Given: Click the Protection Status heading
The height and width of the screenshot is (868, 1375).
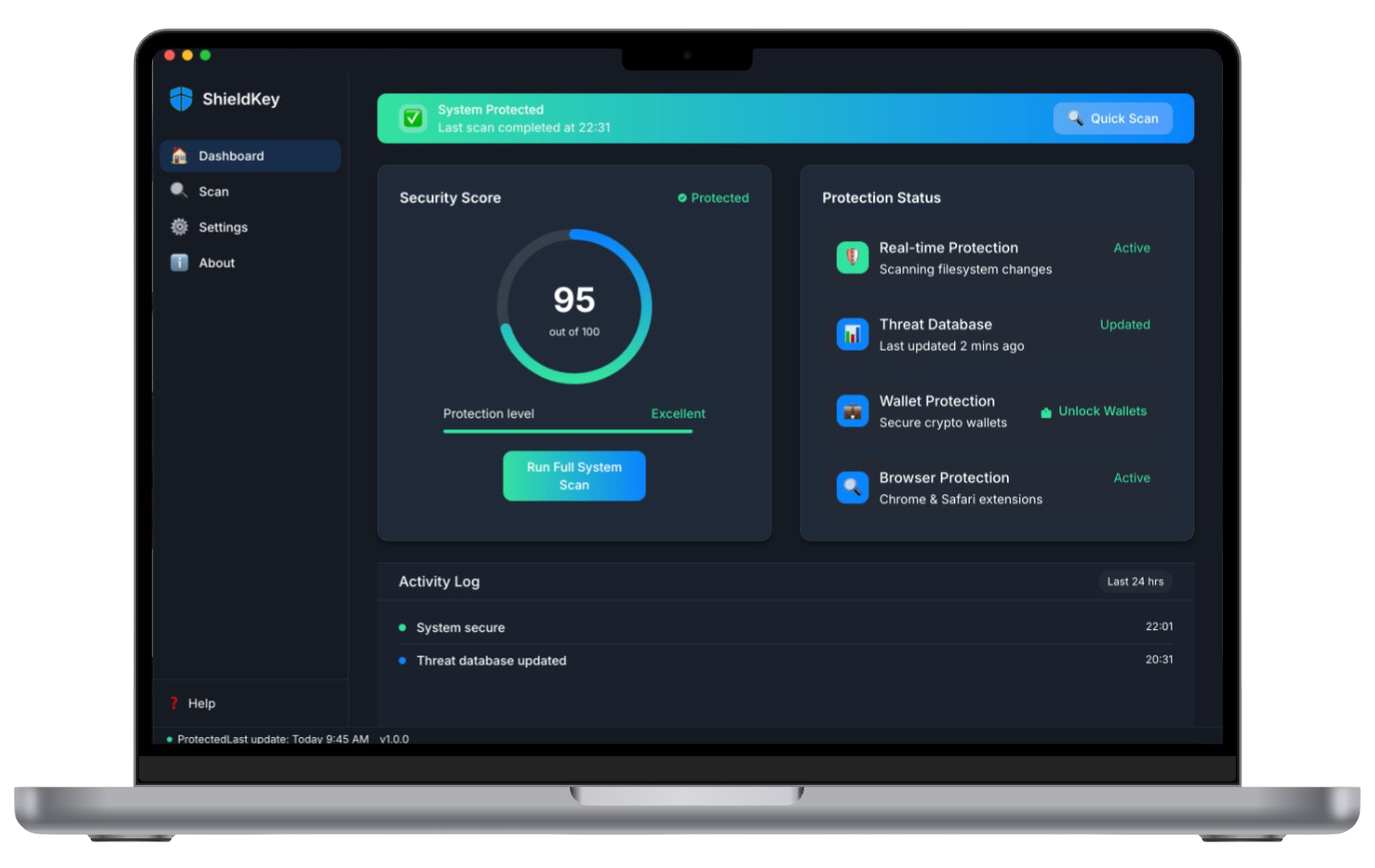Looking at the screenshot, I should click(882, 198).
